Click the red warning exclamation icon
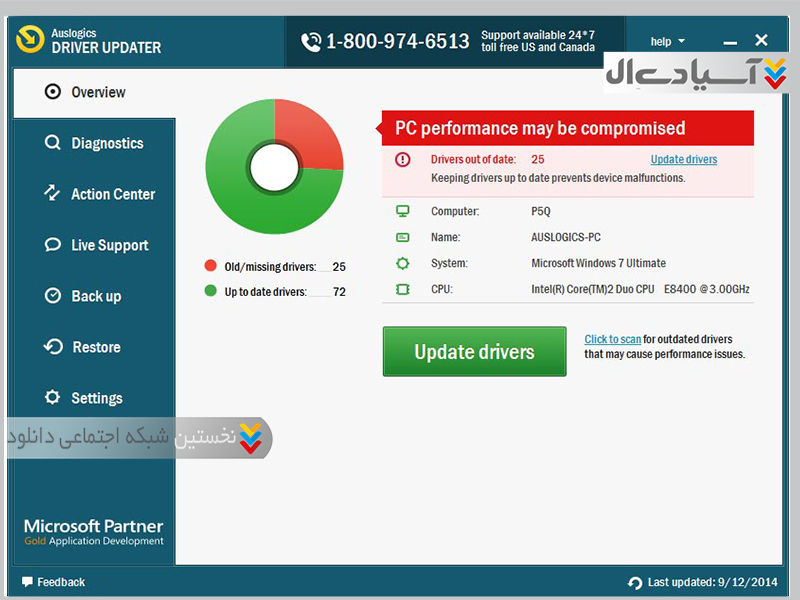Viewport: 800px width, 600px height. tap(402, 160)
